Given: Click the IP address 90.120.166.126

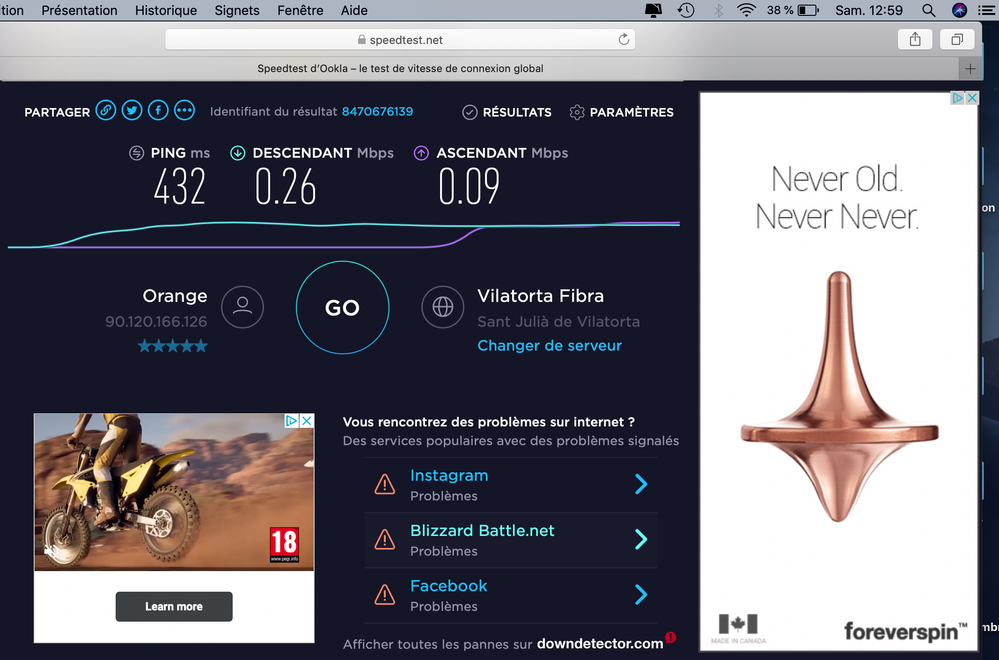Looking at the screenshot, I should tap(156, 322).
